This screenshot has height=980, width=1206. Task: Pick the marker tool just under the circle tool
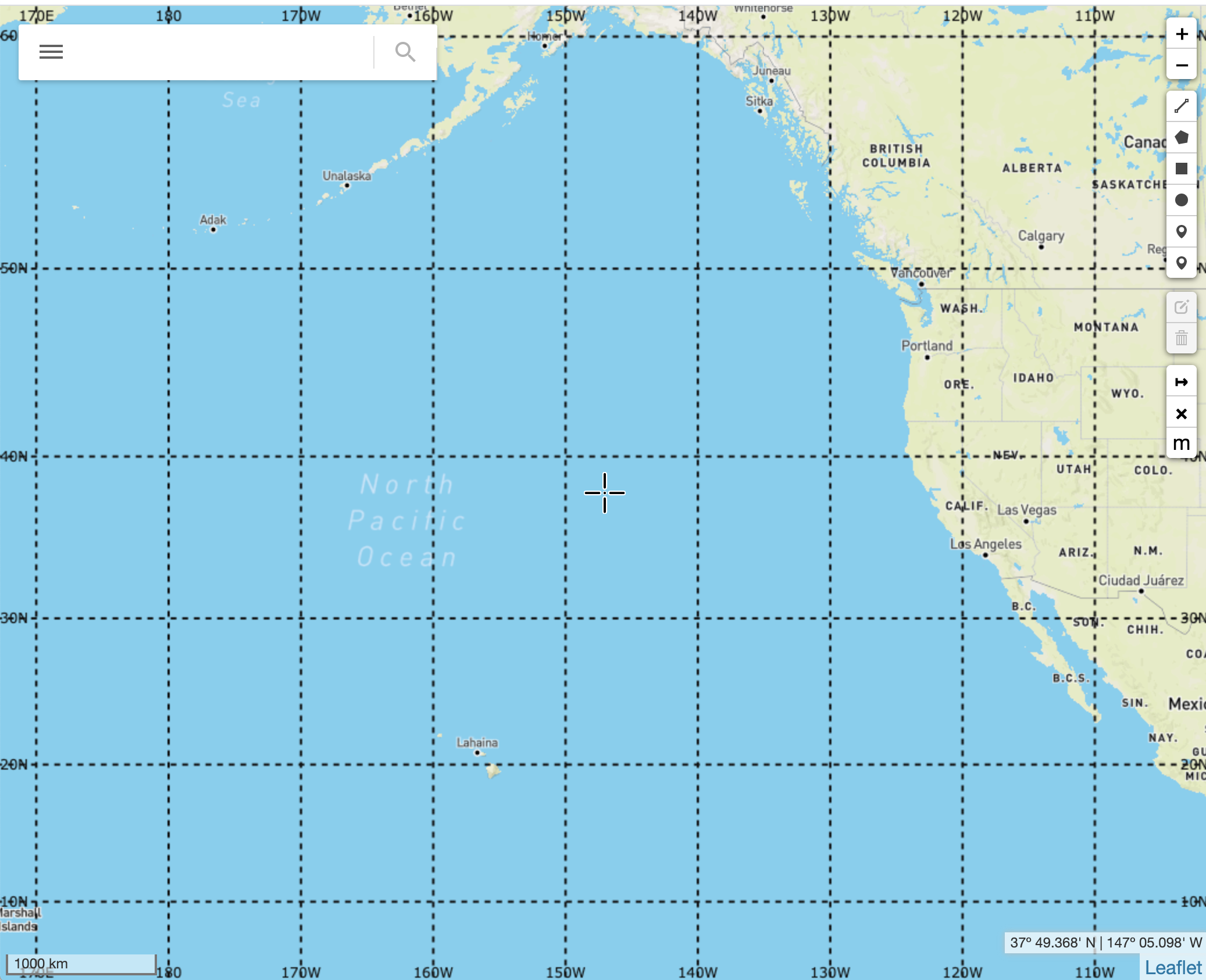(1181, 231)
